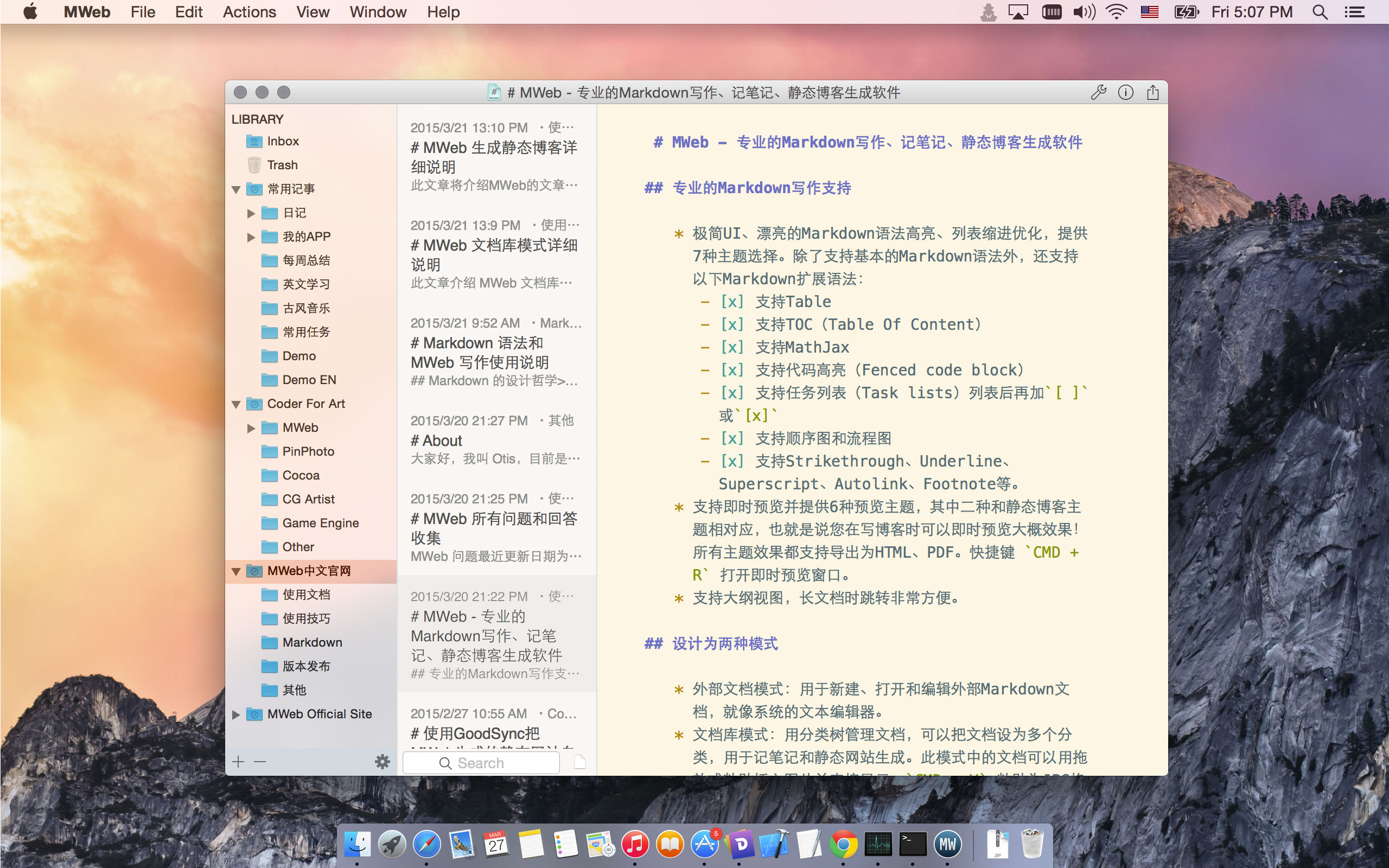
Task: Expand the MWeb Official Site category
Action: click(236, 714)
